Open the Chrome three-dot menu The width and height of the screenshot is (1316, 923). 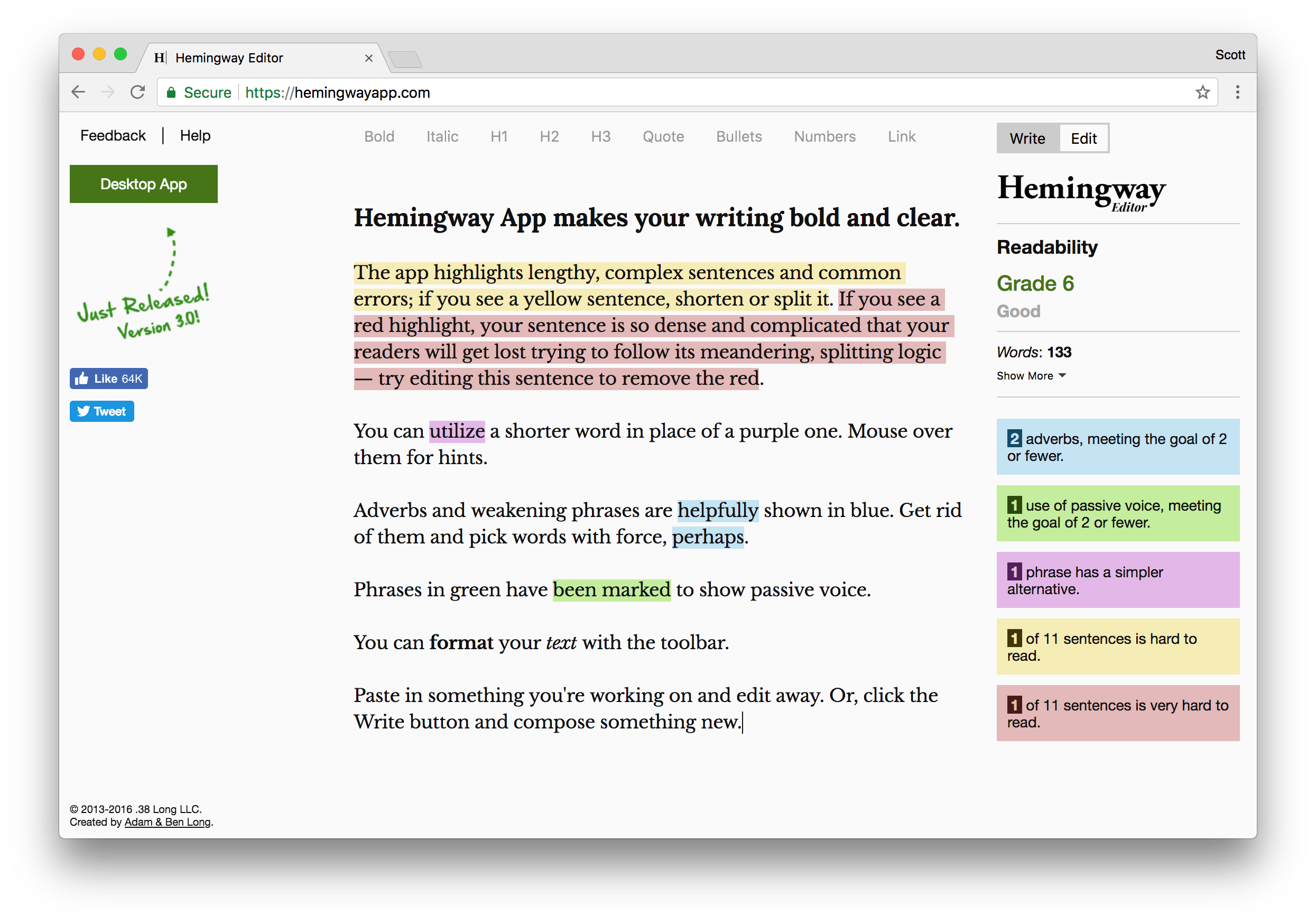tap(1237, 93)
